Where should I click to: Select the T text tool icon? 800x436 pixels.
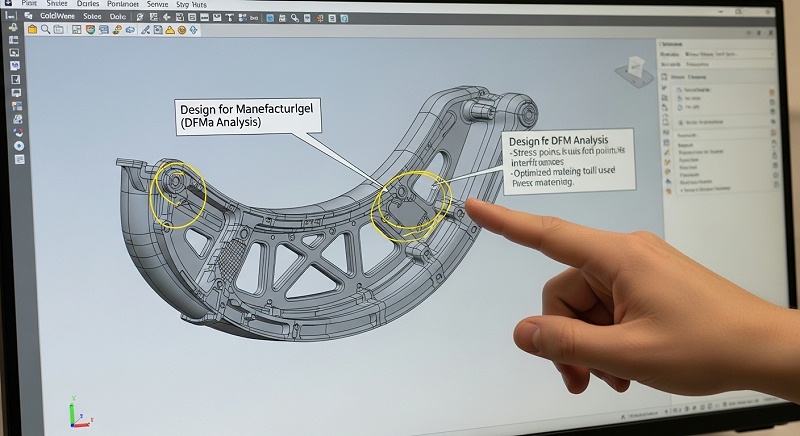[x=230, y=17]
